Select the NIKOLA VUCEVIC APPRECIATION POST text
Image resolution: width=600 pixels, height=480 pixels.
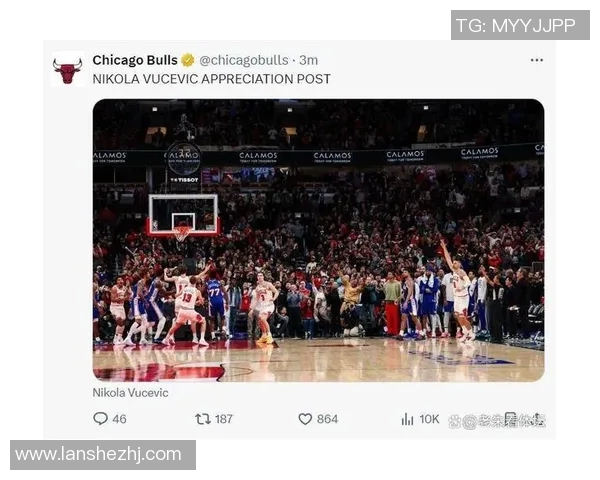[212, 79]
